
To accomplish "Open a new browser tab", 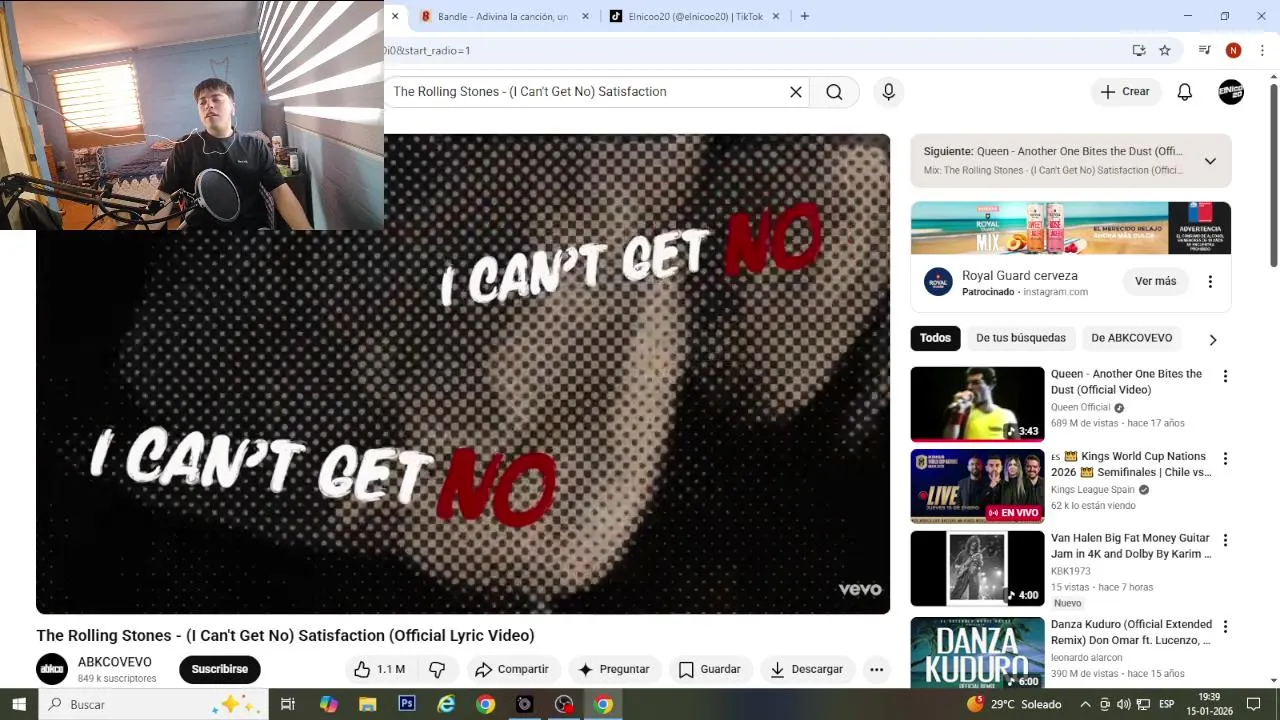I will coord(804,16).
